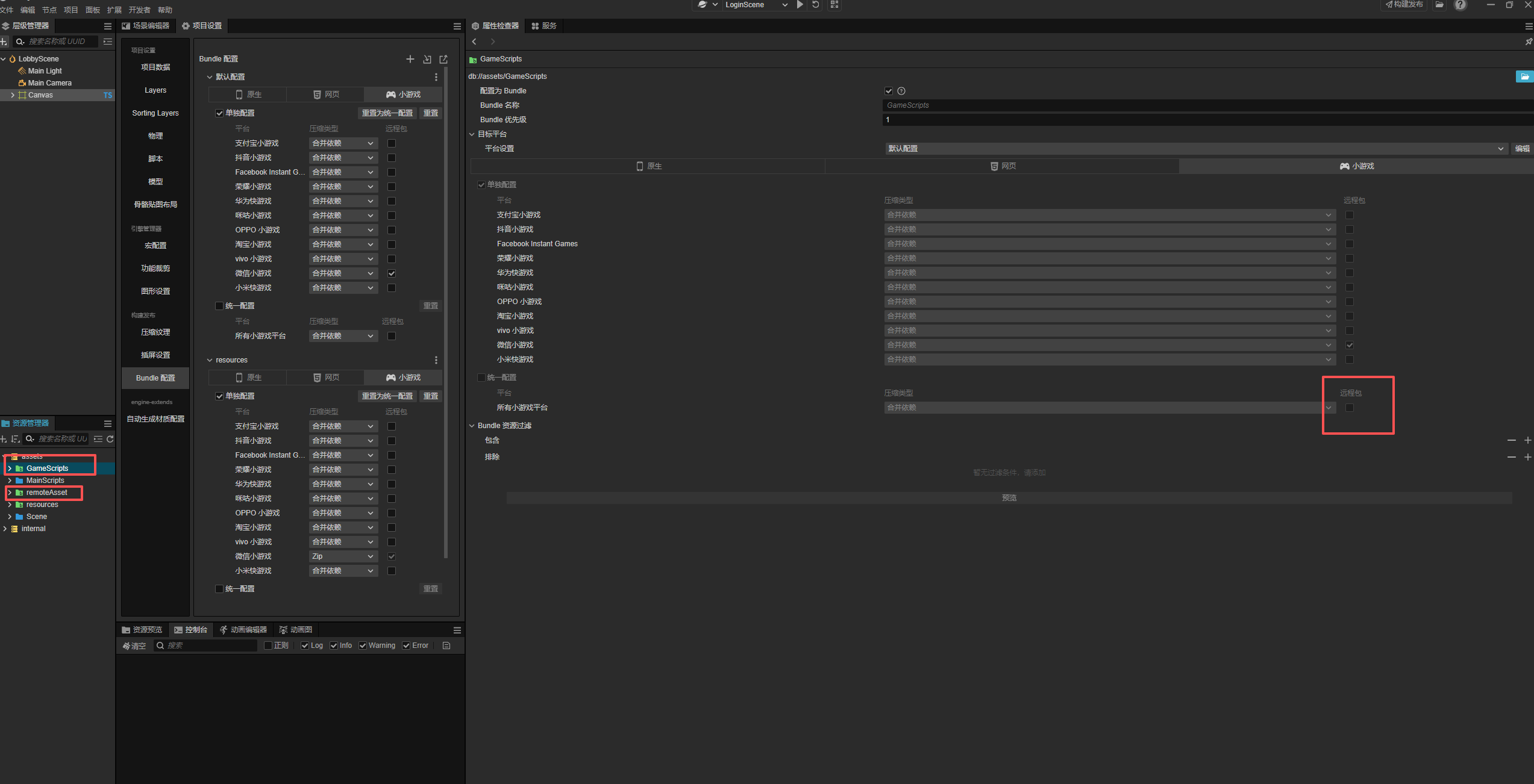This screenshot has width=1534, height=784.
Task: Open the default config three-dot menu
Action: tap(436, 77)
